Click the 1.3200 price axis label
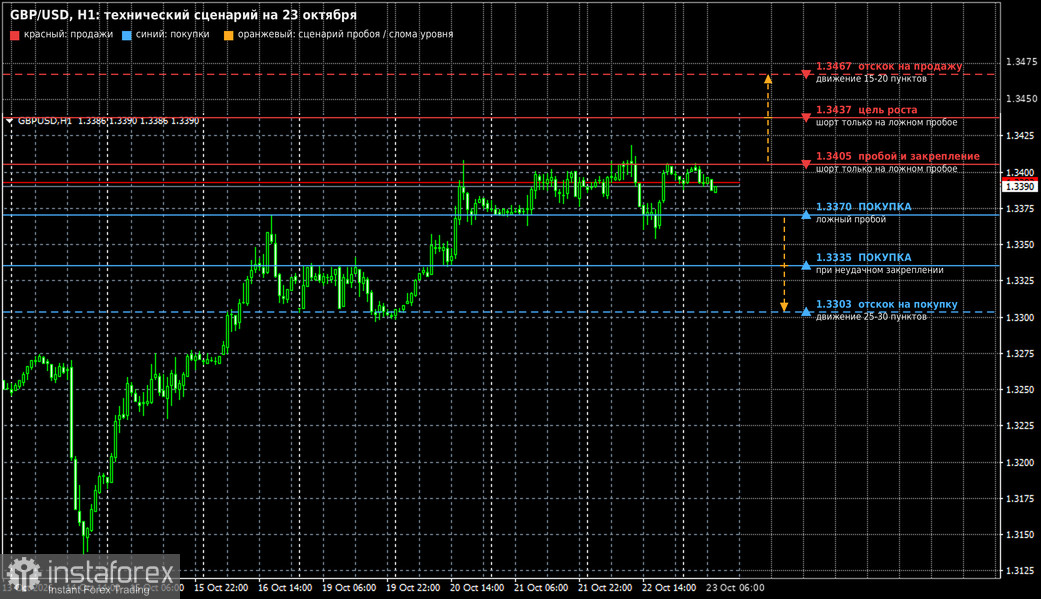1041x599 pixels. pyautogui.click(x=1021, y=462)
